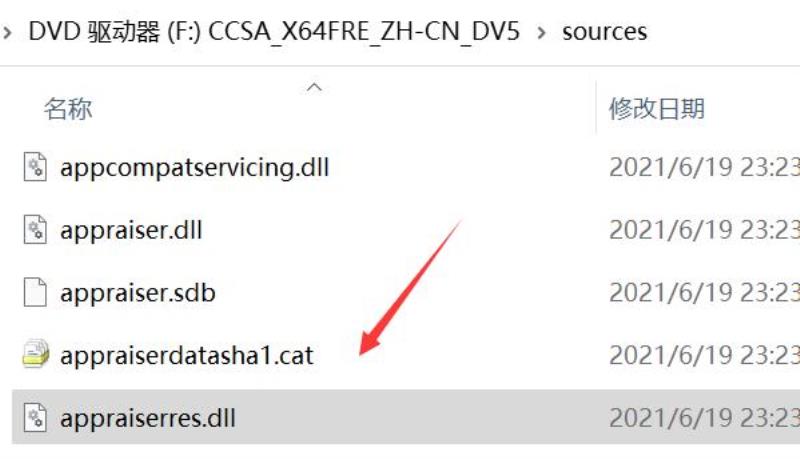Click the modified date of appraiserres.dll

click(704, 418)
